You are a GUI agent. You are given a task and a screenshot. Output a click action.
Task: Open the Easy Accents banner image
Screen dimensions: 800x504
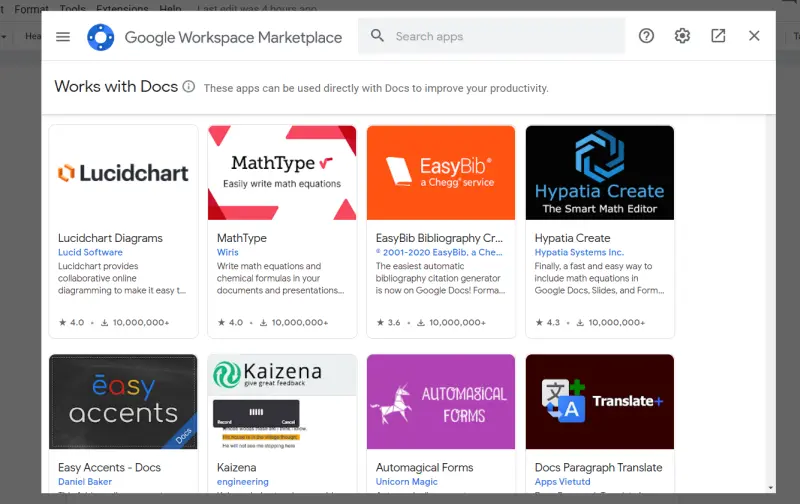123,402
